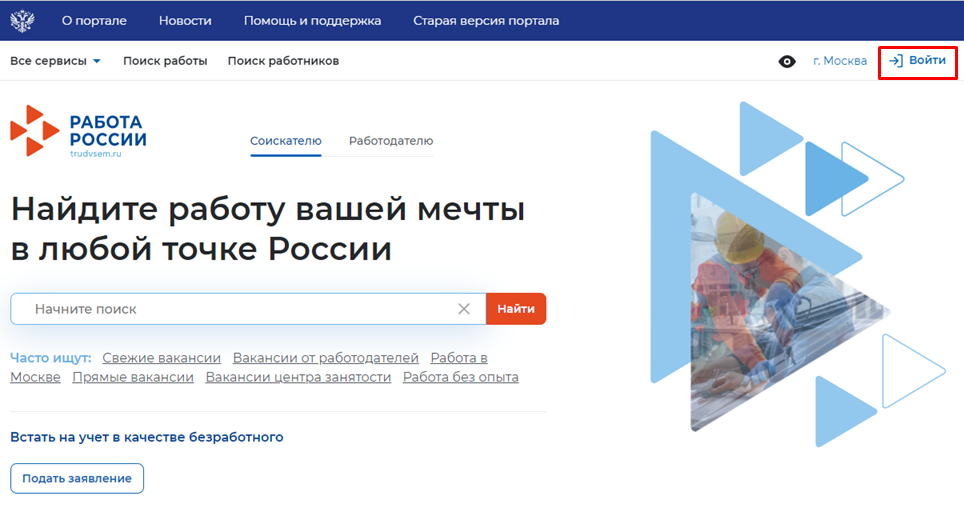Expand the Все сервисы dropdown
This screenshot has width=964, height=512.
[55, 61]
